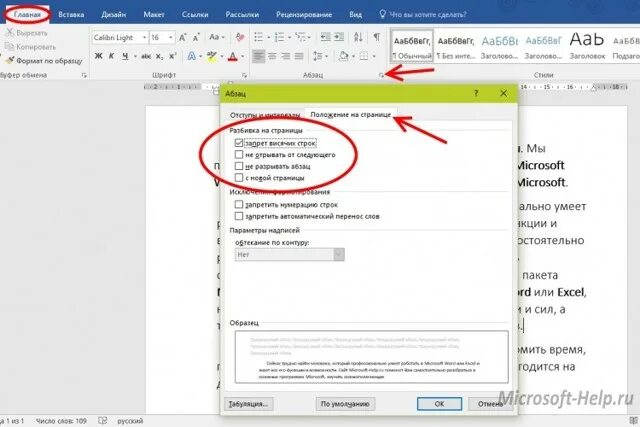Screen dimensions: 640x427
Task: Open the paragraph shading paint bucket
Action: coord(344,56)
